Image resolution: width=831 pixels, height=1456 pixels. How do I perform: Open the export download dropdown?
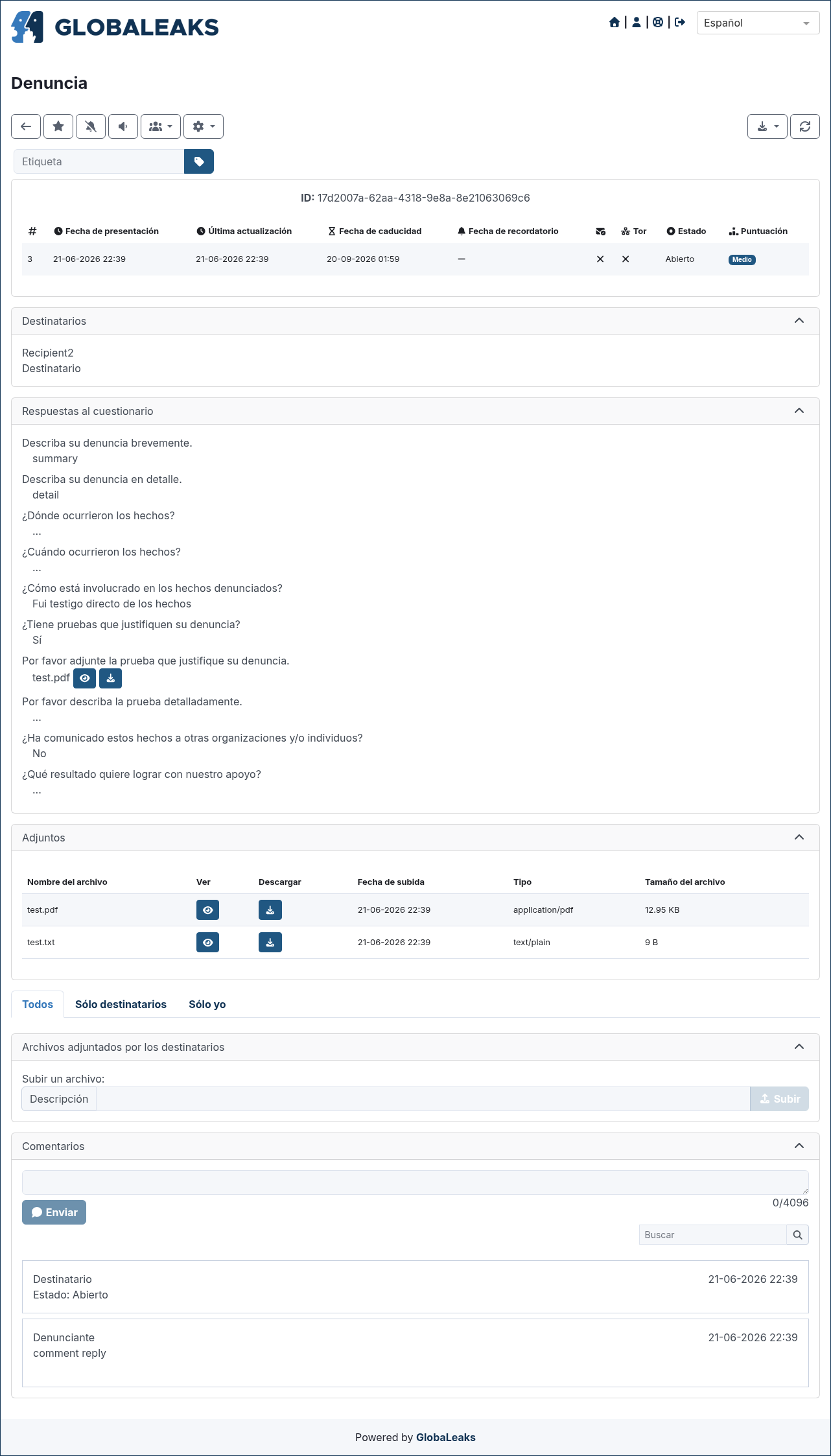pos(767,126)
